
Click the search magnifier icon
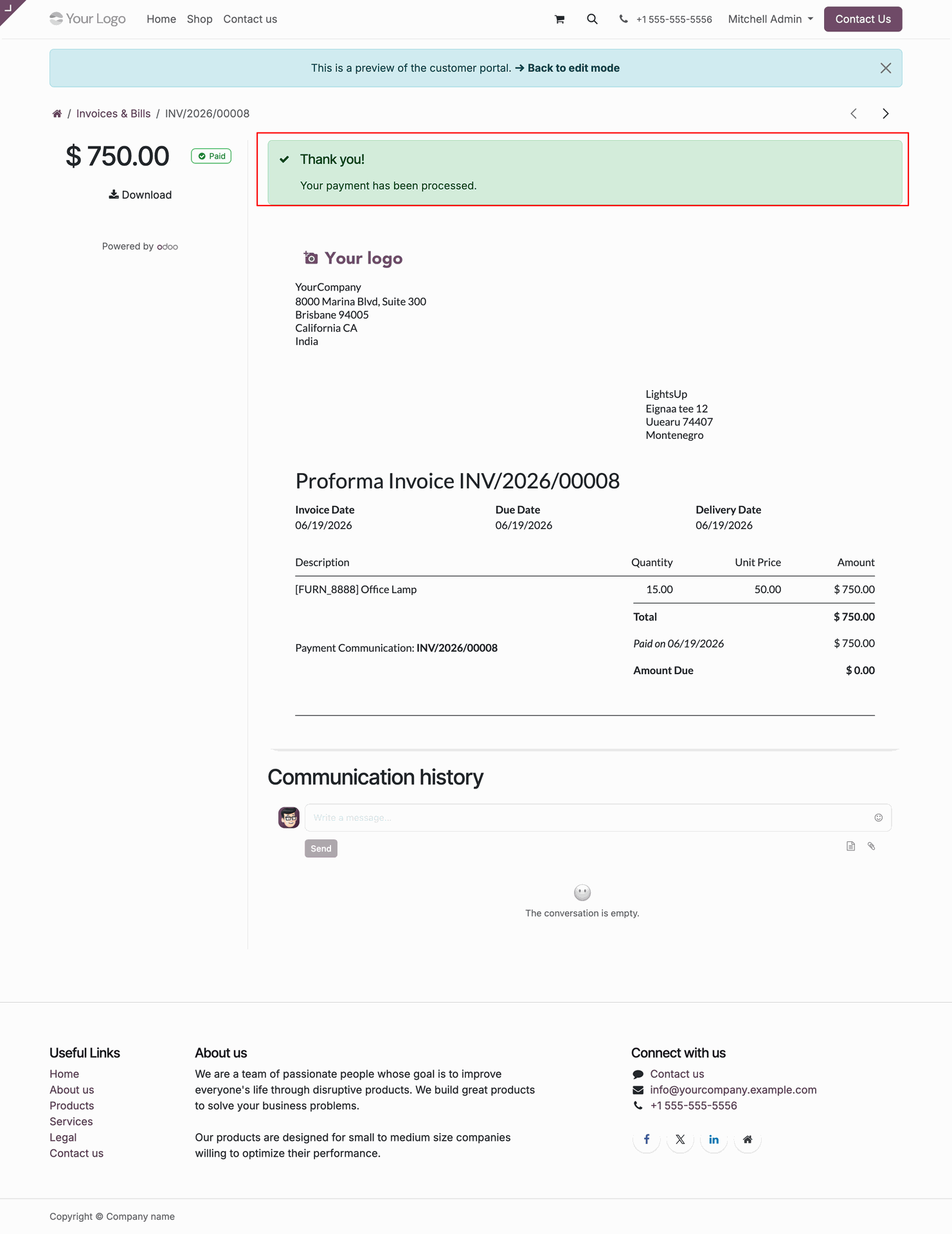coord(592,19)
